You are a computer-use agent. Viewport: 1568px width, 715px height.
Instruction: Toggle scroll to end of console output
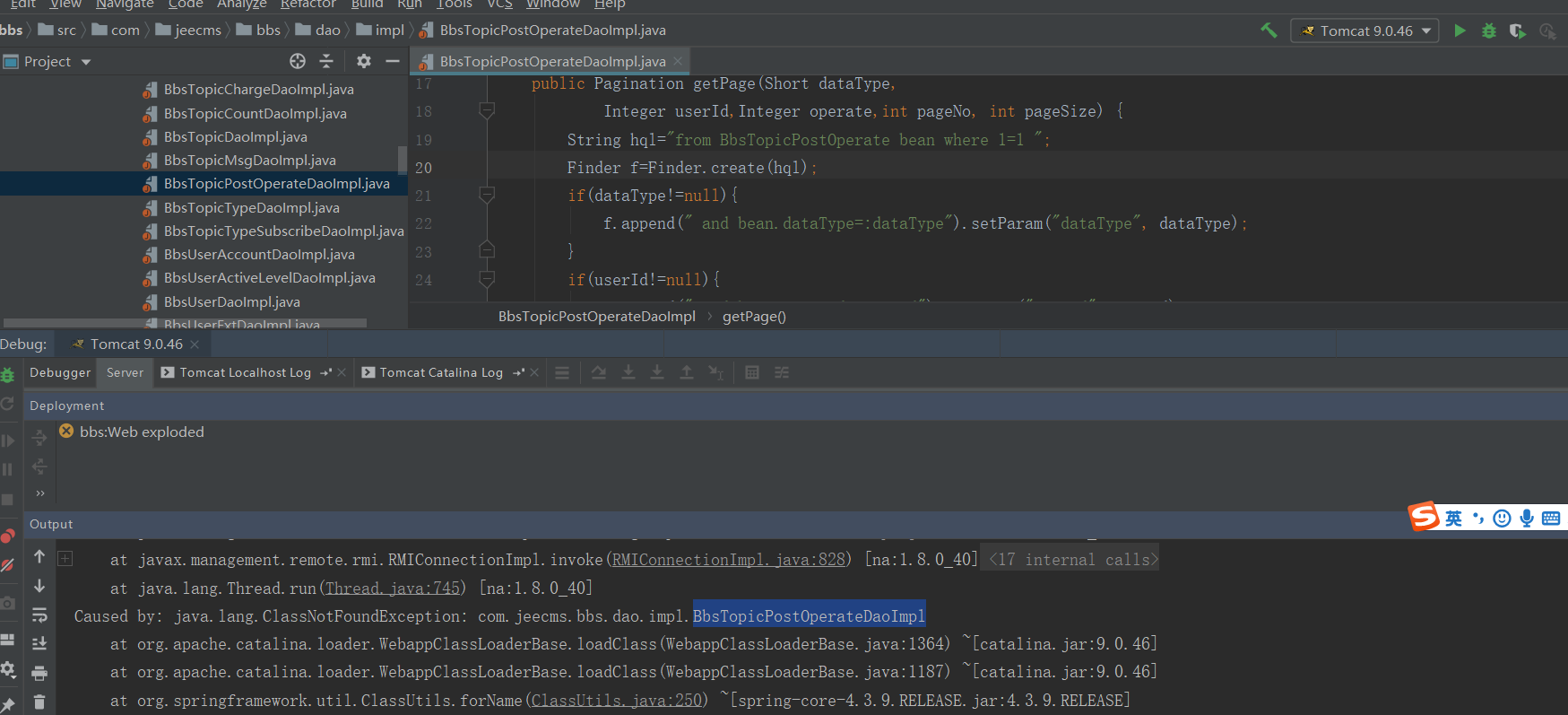[x=39, y=643]
